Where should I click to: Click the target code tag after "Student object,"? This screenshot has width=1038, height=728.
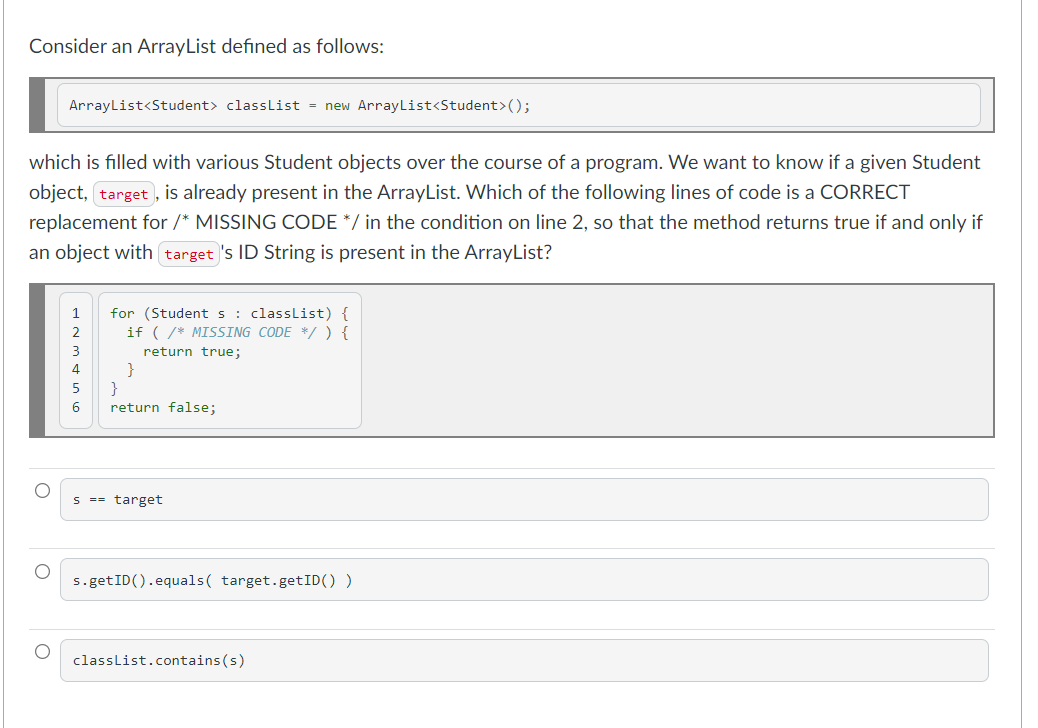(x=124, y=194)
